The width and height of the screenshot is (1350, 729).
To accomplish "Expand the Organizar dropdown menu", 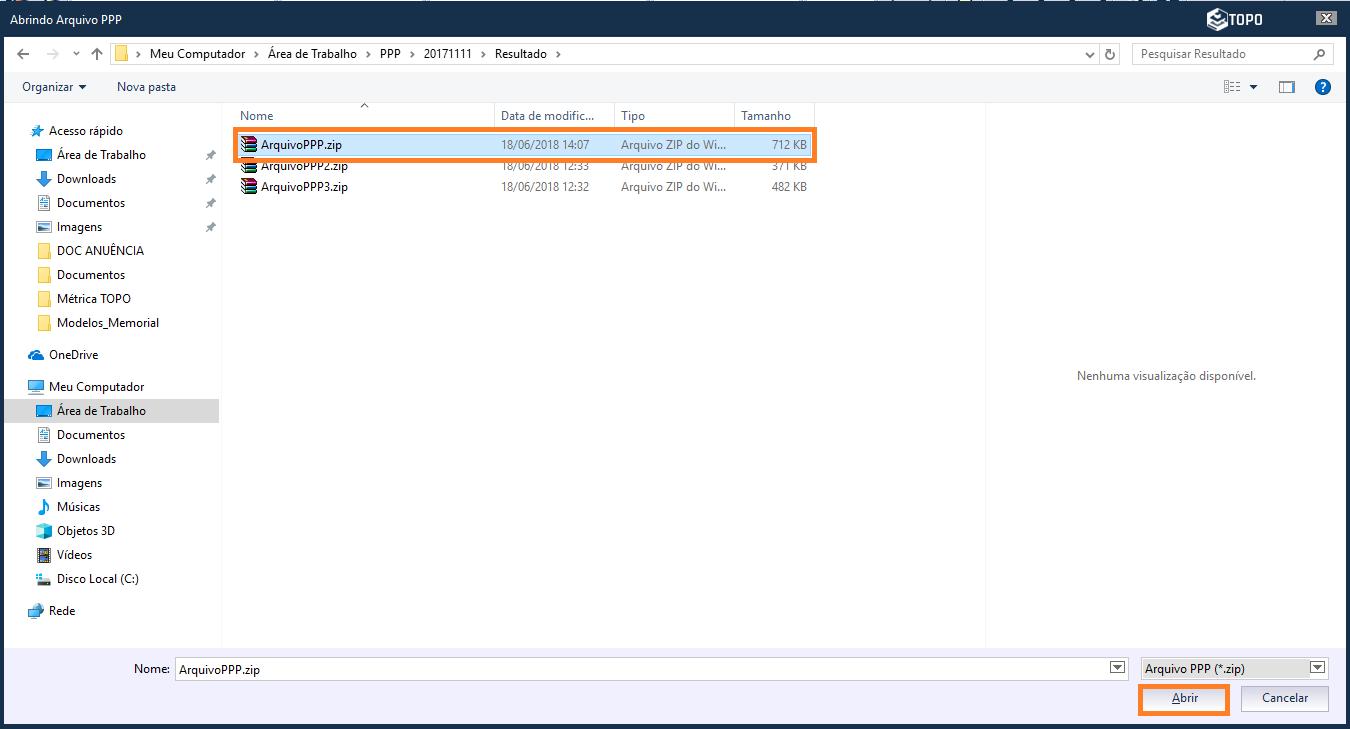I will pyautogui.click(x=54, y=87).
